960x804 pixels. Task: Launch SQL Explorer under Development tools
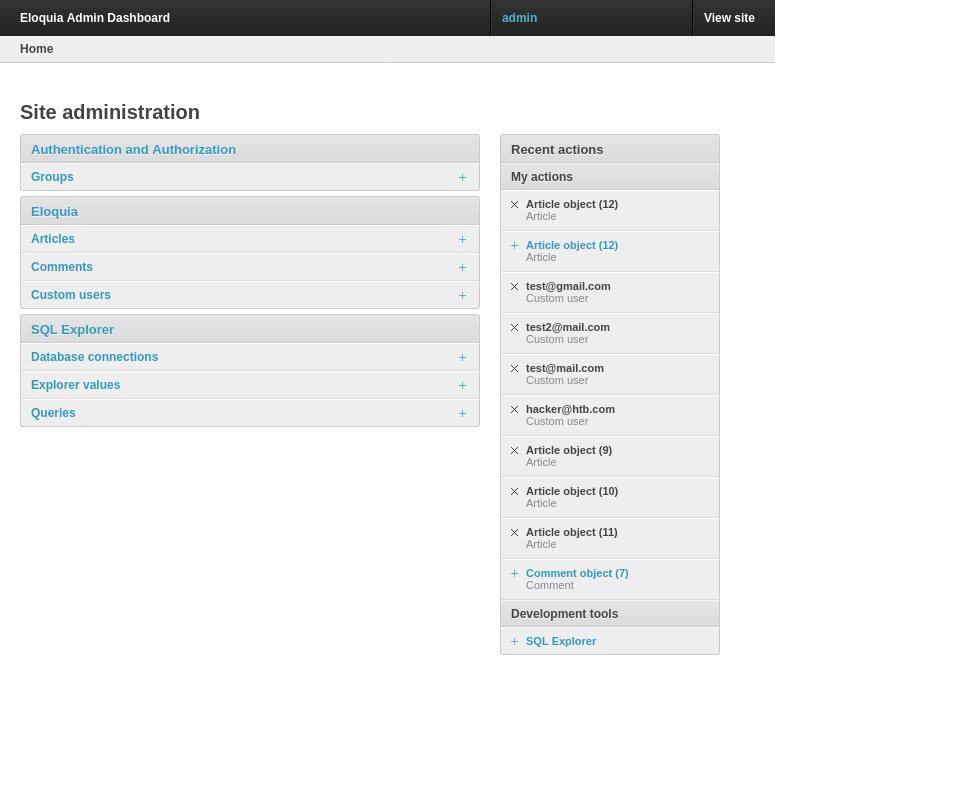click(561, 642)
